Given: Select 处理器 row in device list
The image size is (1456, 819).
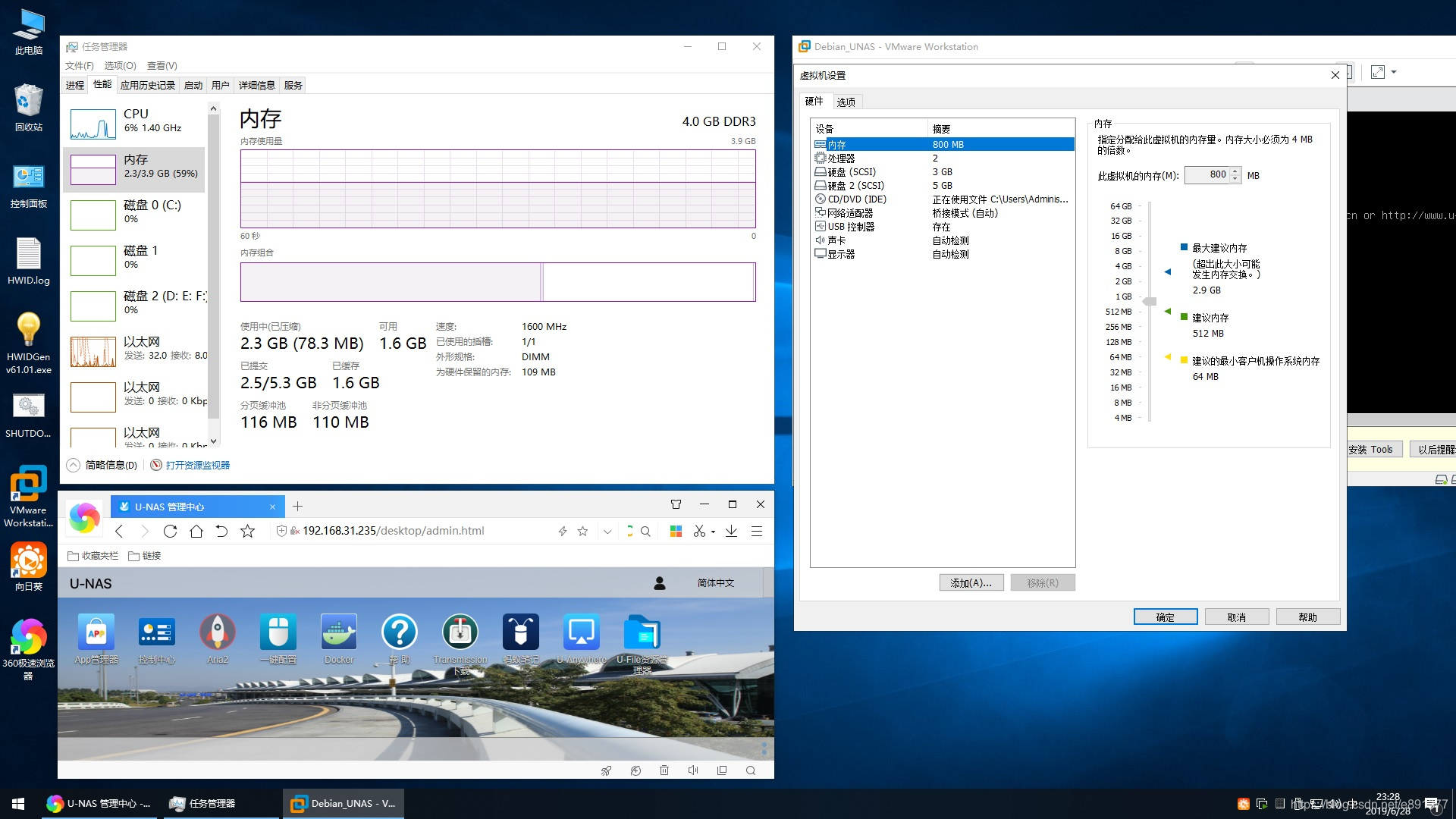Looking at the screenshot, I should pyautogui.click(x=943, y=158).
